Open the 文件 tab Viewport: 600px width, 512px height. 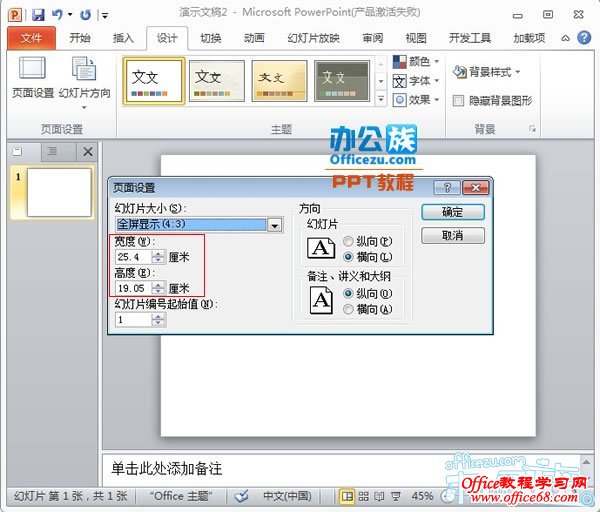(31, 38)
